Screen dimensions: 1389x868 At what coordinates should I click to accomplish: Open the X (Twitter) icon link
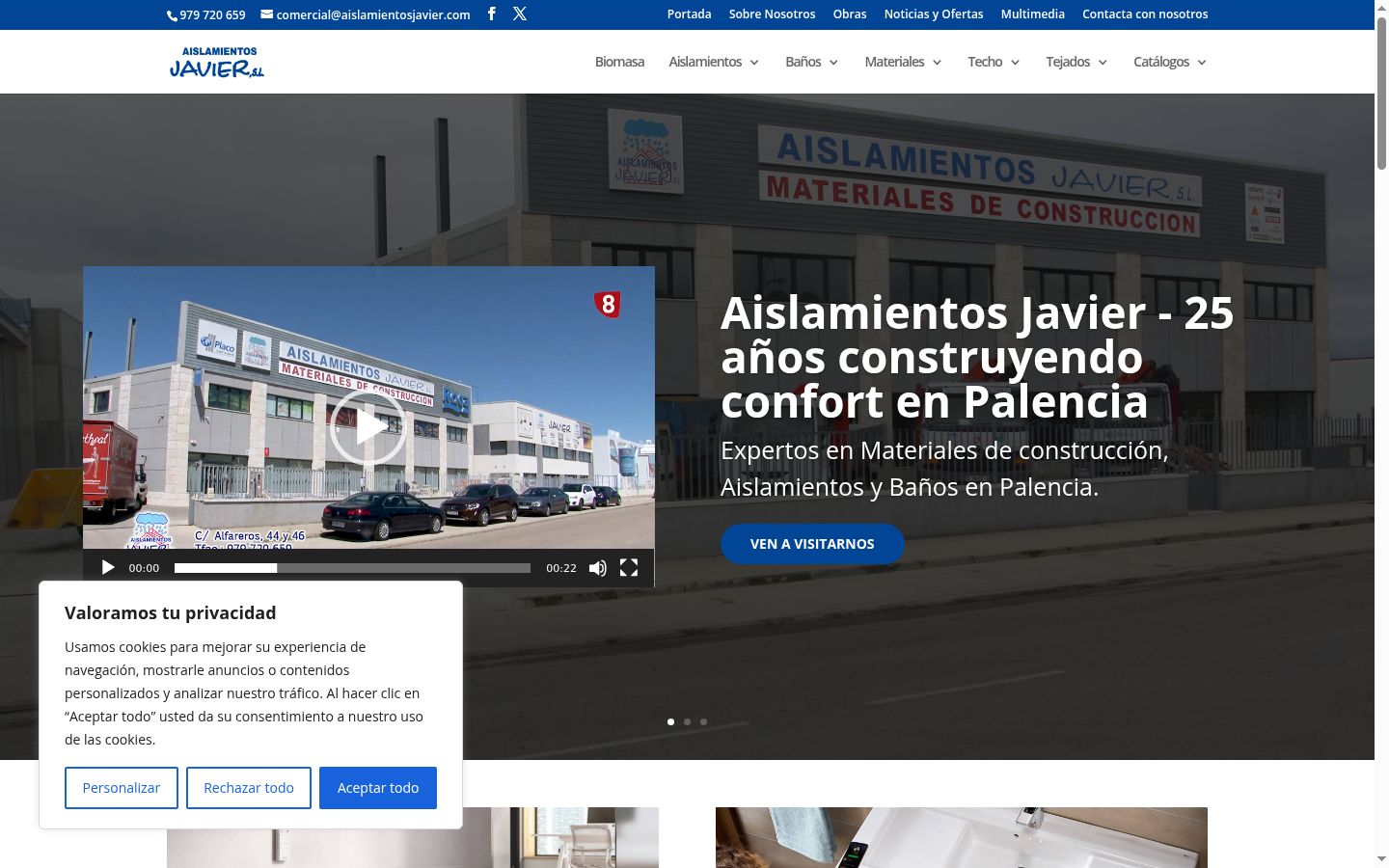point(520,14)
